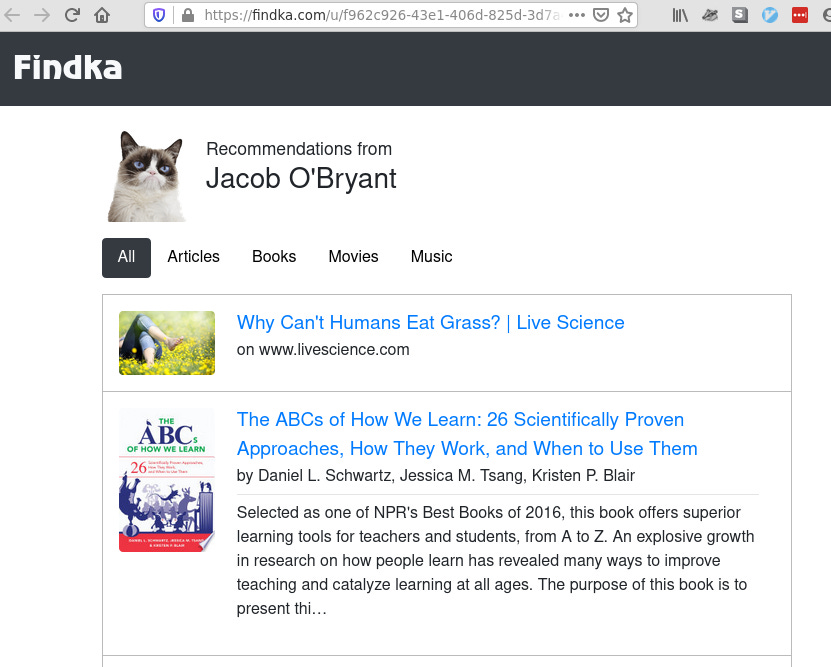Viewport: 831px width, 667px height.
Task: Click the authors line 'by Daniel L. Schwartz'
Action: pyautogui.click(x=436, y=476)
